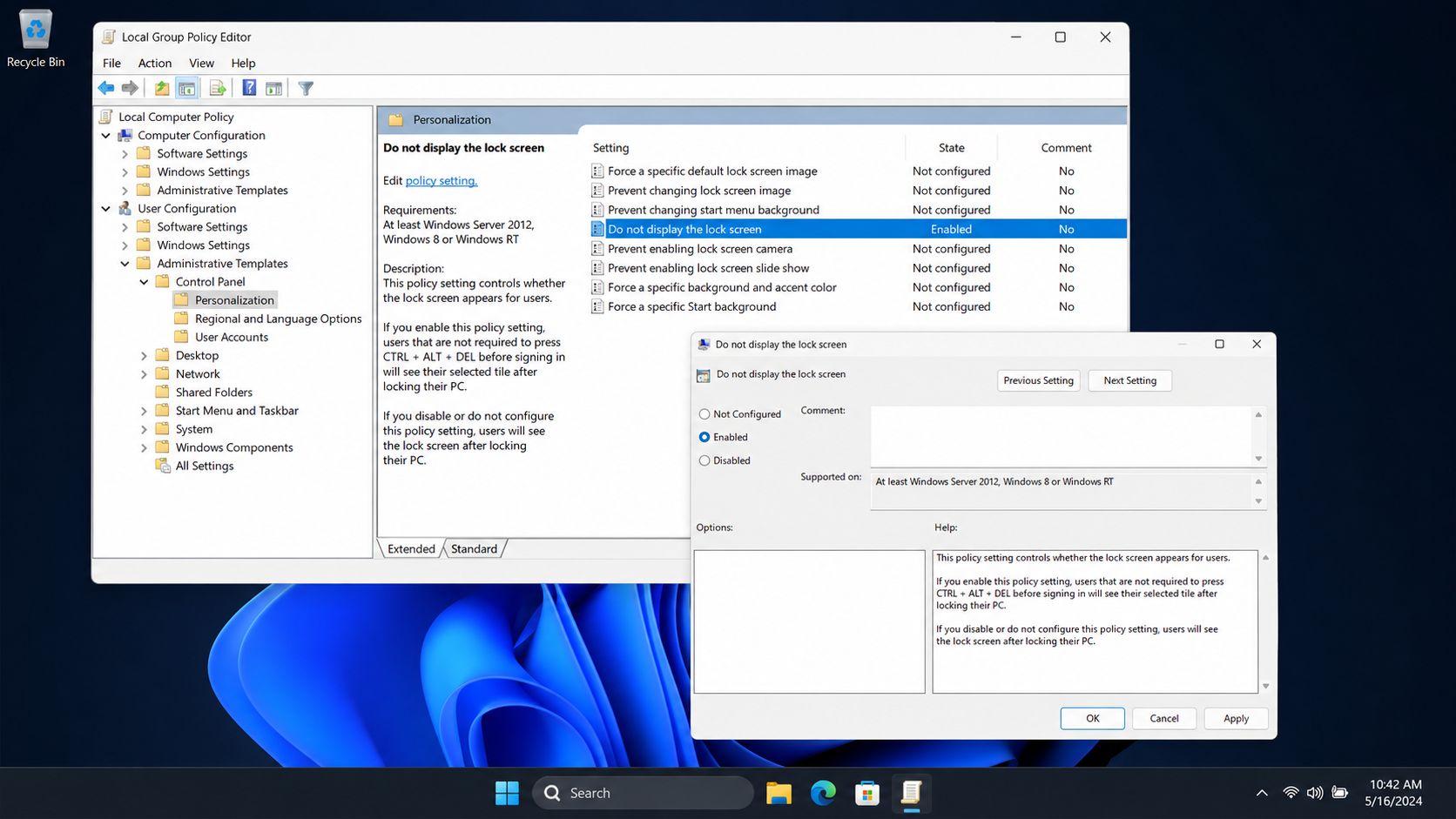Click the Next Setting button
The image size is (1456, 819).
point(1129,380)
